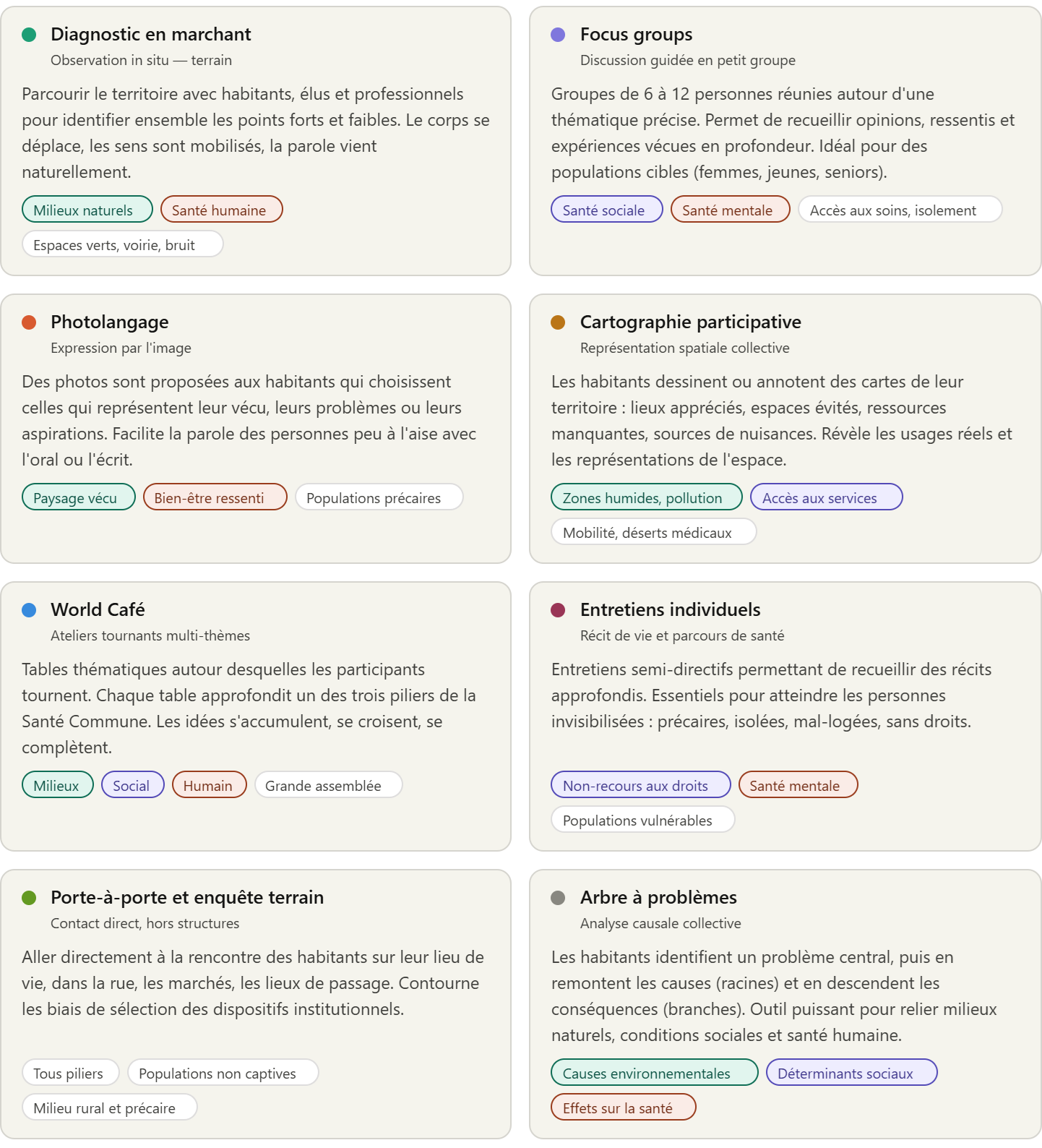
Task: Click the Bien-être ressenti tag
Action: pyautogui.click(x=215, y=497)
